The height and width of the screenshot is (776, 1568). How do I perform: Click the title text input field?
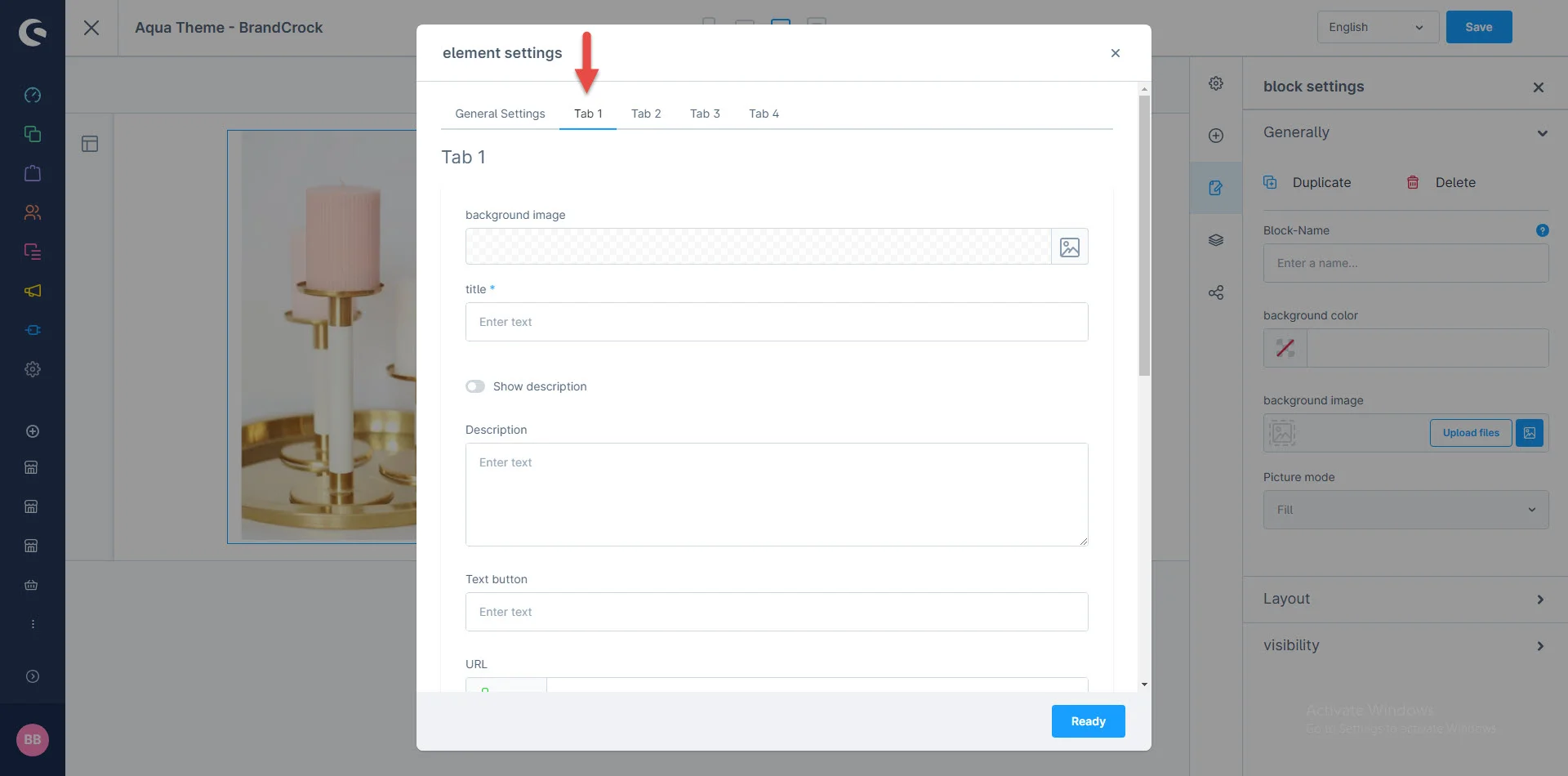(776, 322)
